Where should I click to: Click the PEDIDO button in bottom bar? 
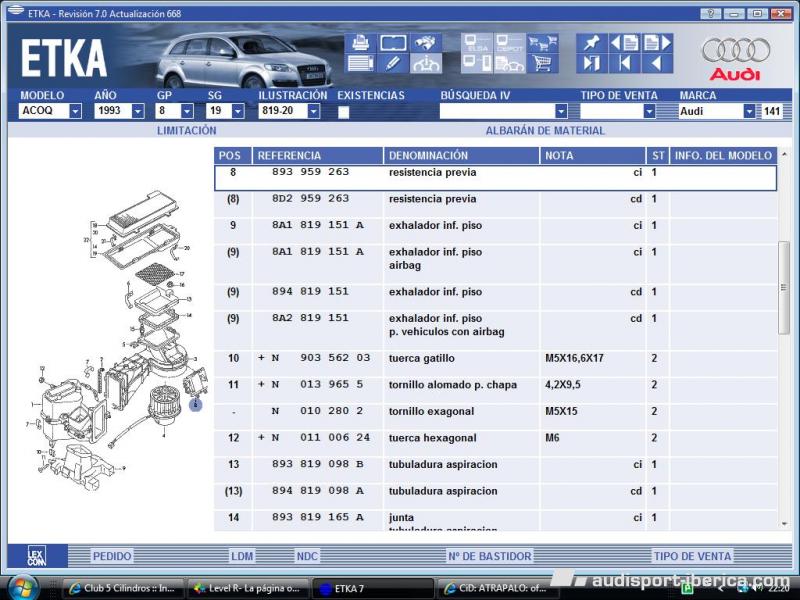click(112, 556)
